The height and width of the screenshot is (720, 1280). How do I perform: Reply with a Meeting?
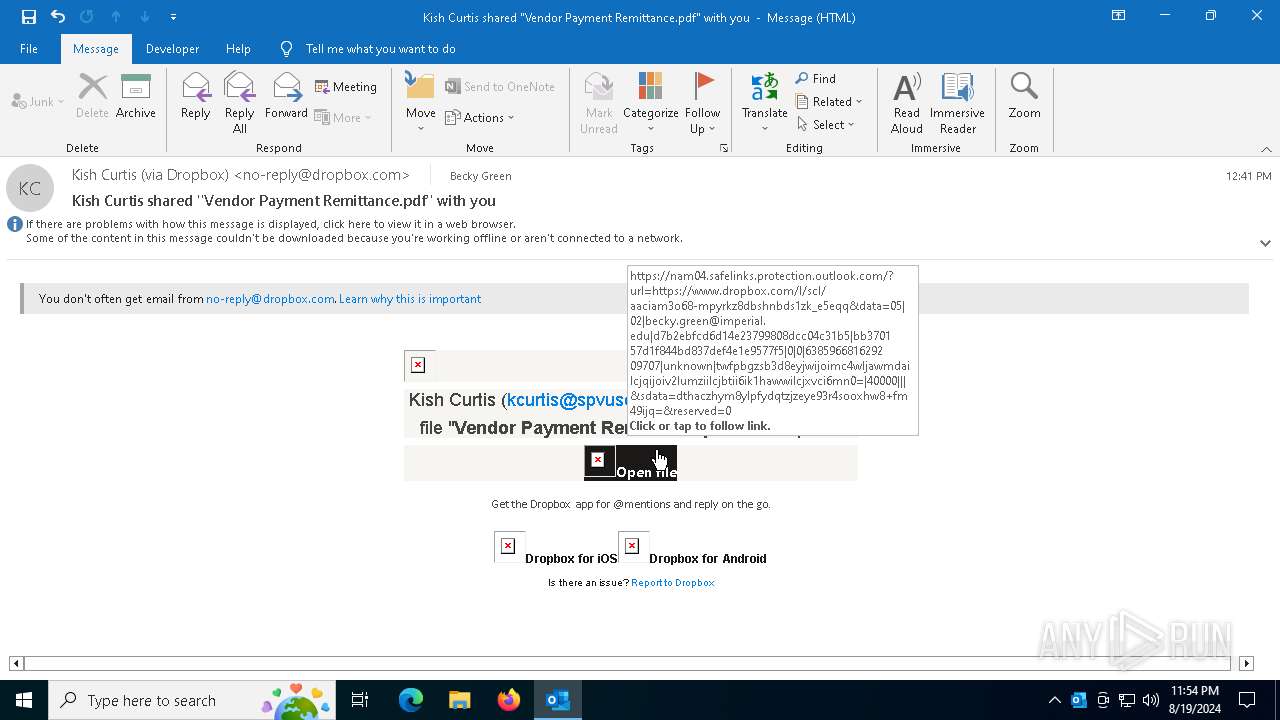[346, 87]
